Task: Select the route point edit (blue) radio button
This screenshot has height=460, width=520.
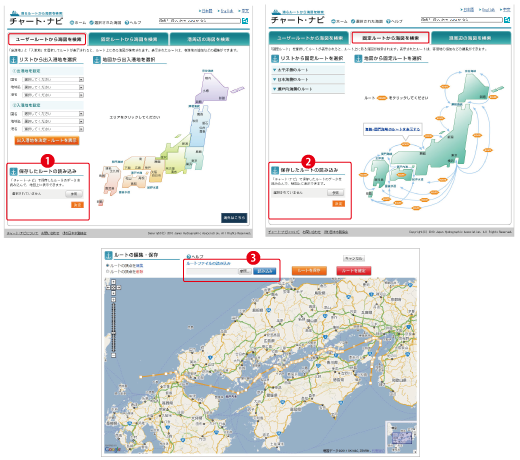Action: point(107,266)
